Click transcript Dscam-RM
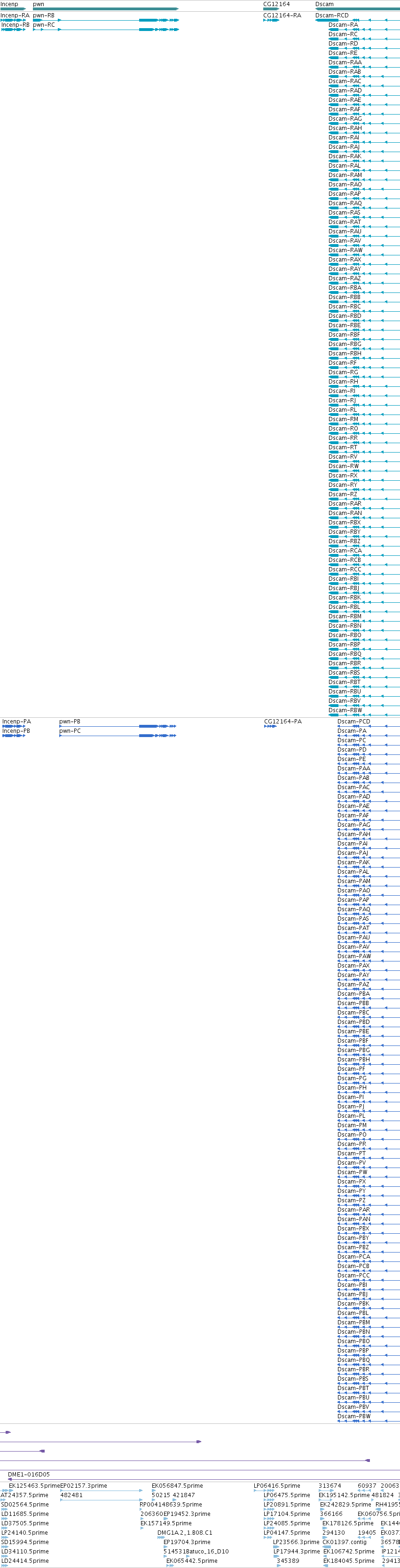This screenshot has height=1568, width=400. click(343, 419)
